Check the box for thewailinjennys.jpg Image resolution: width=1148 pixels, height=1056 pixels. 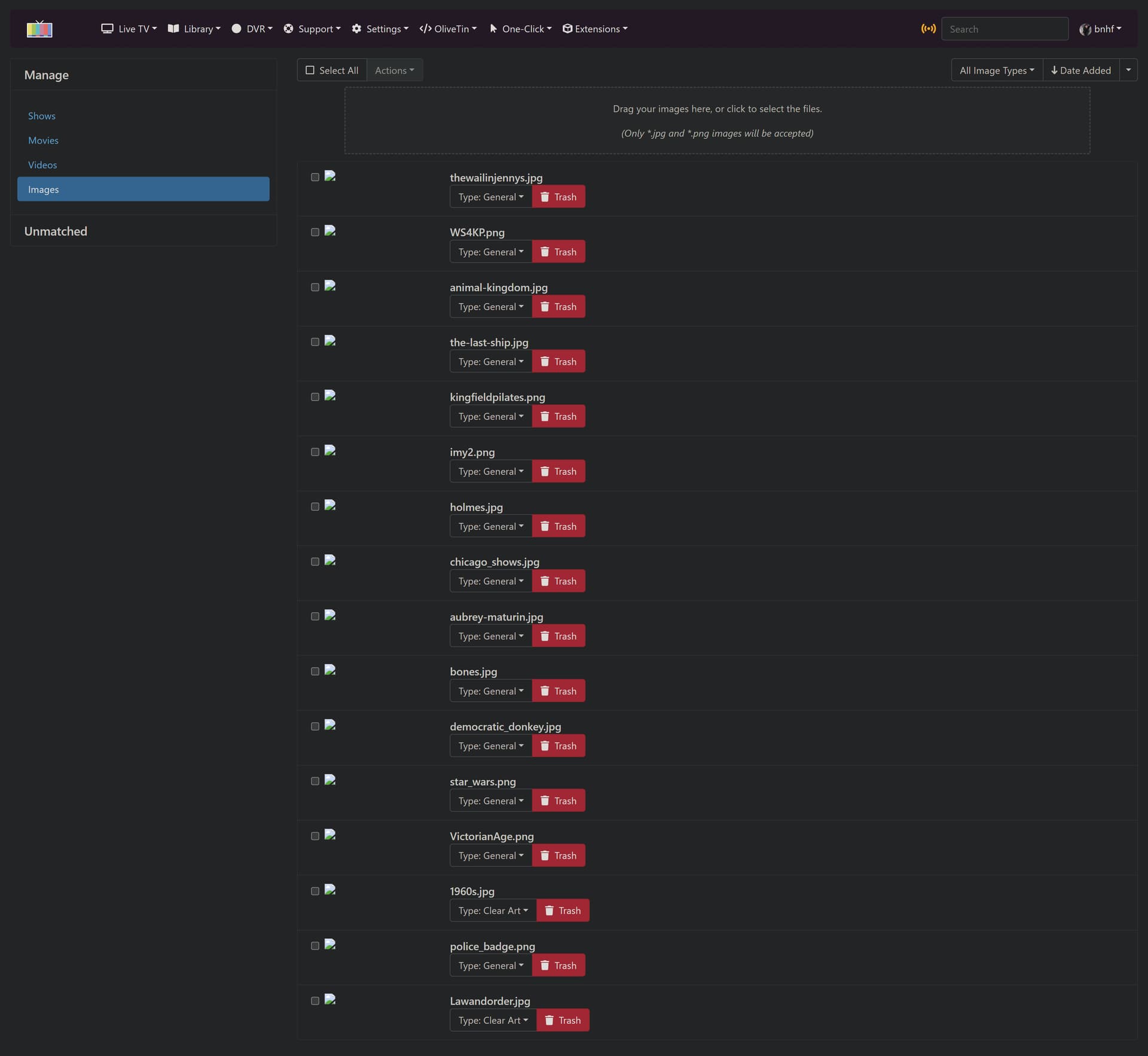315,177
